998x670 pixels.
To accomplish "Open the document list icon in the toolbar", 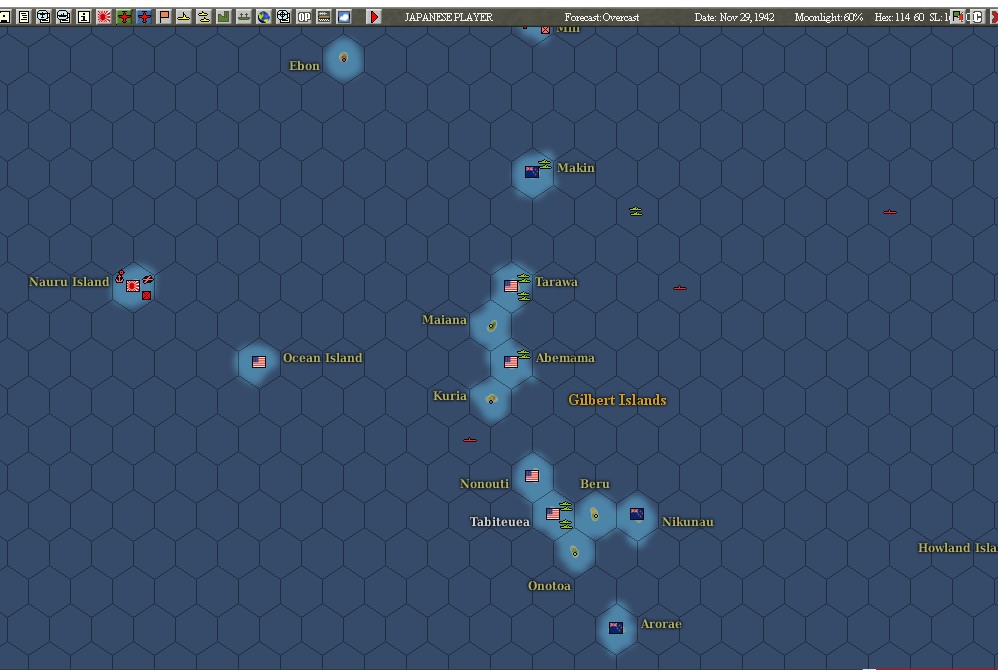I will coord(24,17).
